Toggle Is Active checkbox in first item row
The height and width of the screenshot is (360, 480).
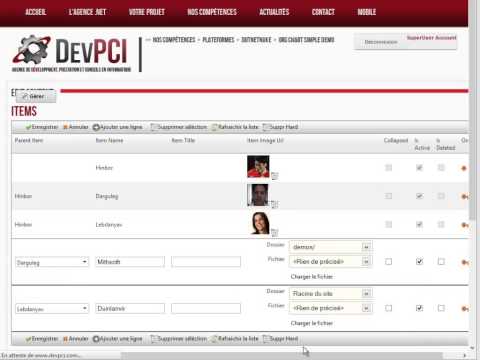pos(419,168)
